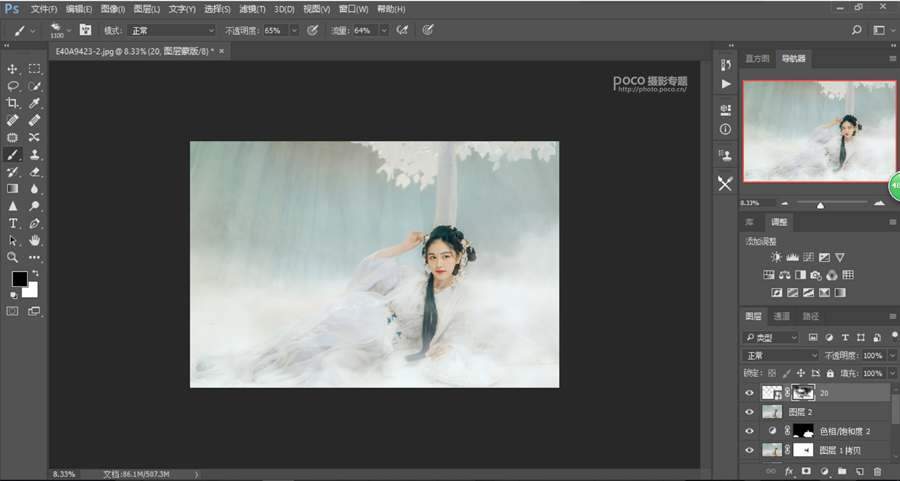Expand the 不透明度 65% dropdown arrow
This screenshot has height=481, width=900.
pyautogui.click(x=294, y=31)
